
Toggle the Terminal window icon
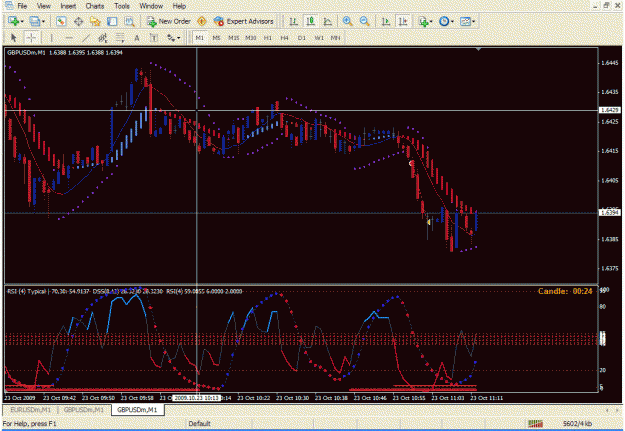click(x=112, y=21)
